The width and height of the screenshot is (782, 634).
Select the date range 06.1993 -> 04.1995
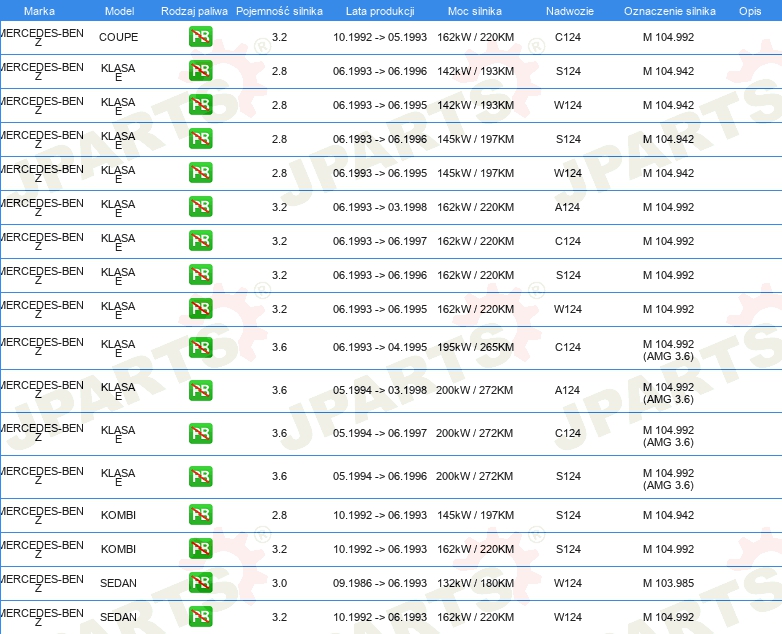(380, 347)
